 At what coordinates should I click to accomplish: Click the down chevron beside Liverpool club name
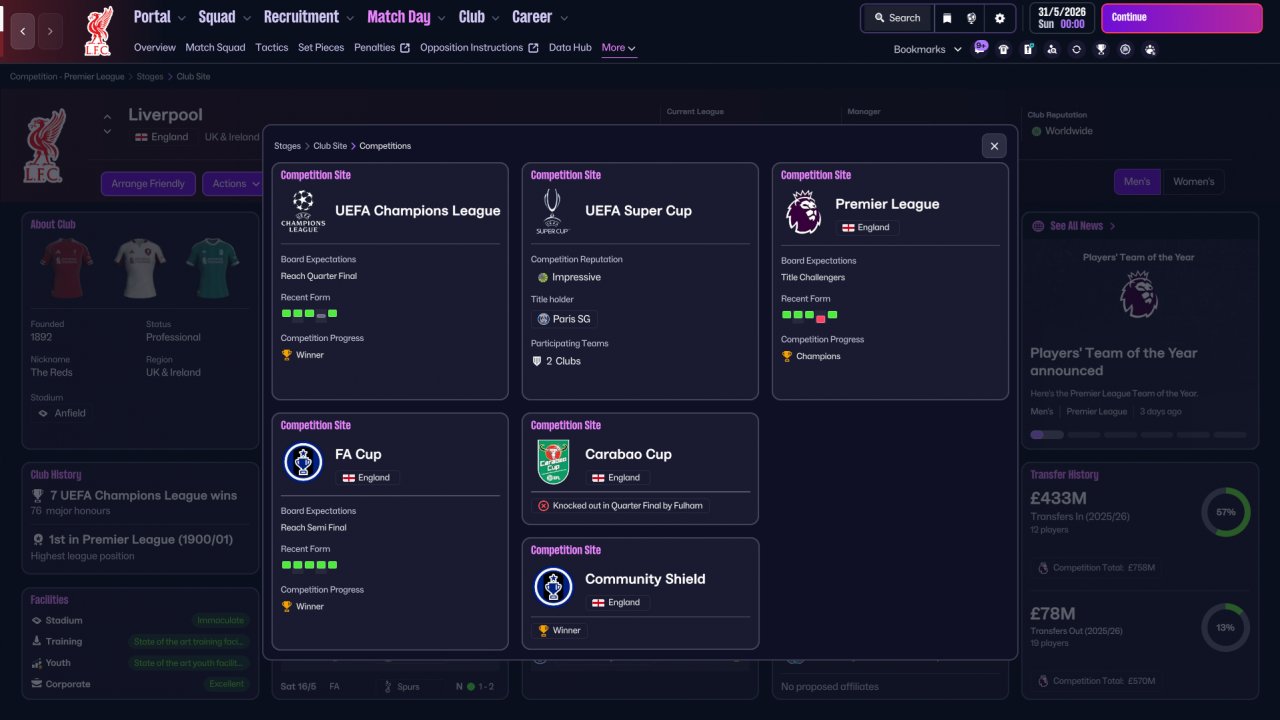coord(108,131)
